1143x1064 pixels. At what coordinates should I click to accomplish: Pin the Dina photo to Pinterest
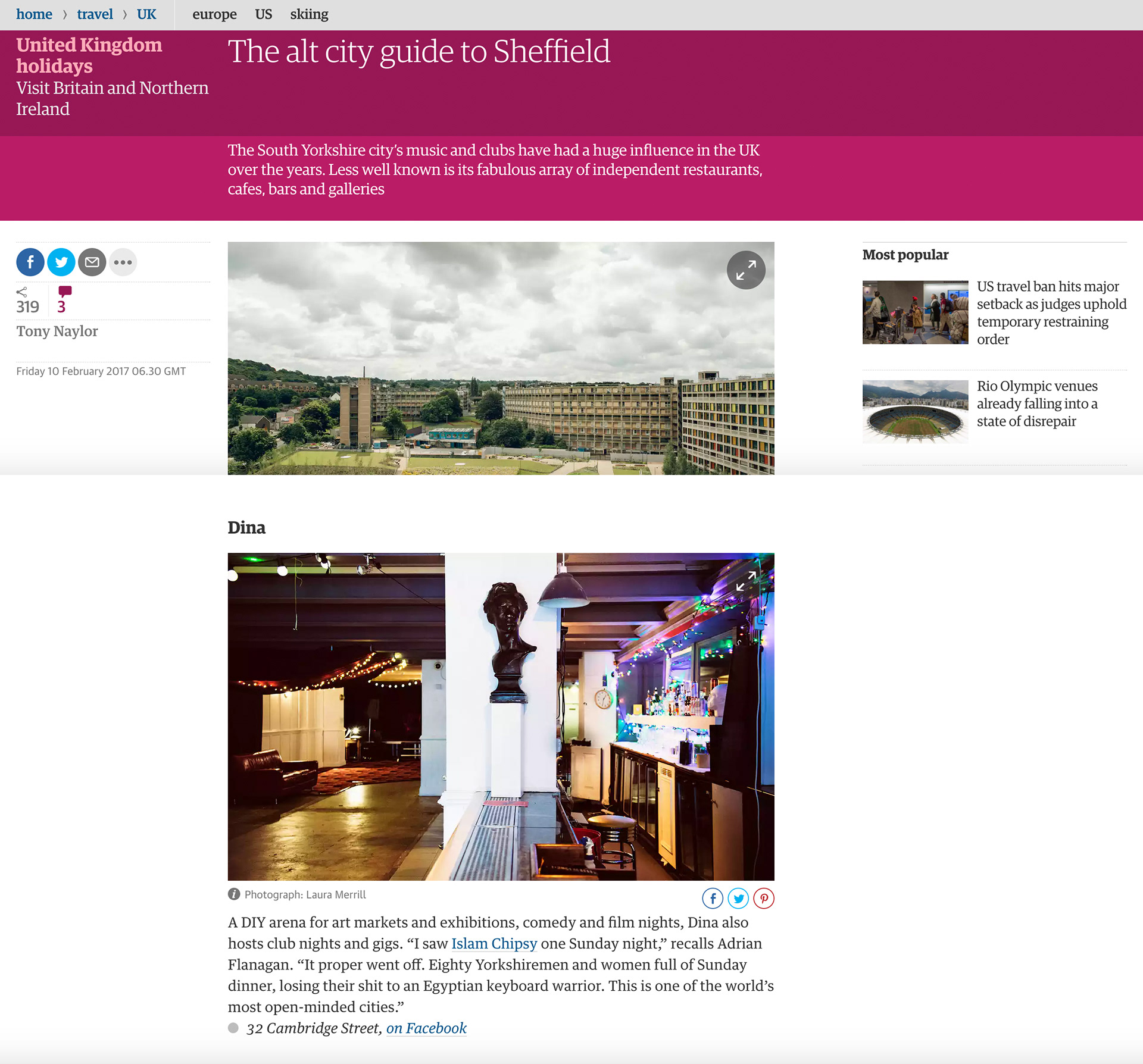[x=764, y=899]
